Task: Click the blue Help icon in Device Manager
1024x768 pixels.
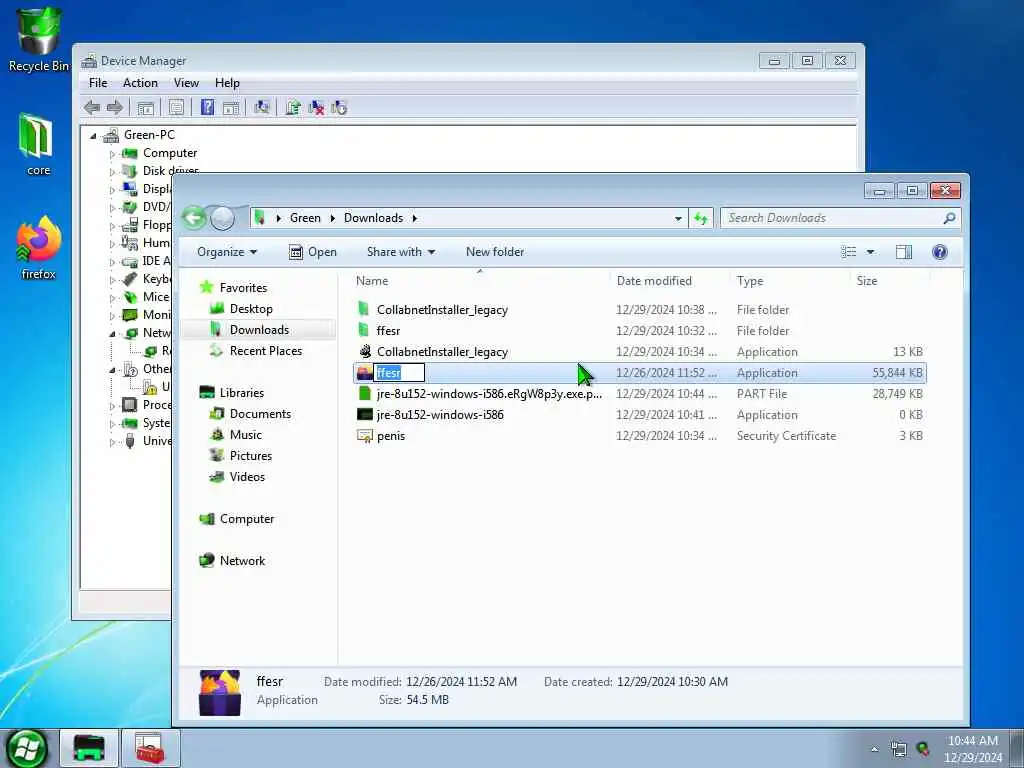Action: coord(207,107)
